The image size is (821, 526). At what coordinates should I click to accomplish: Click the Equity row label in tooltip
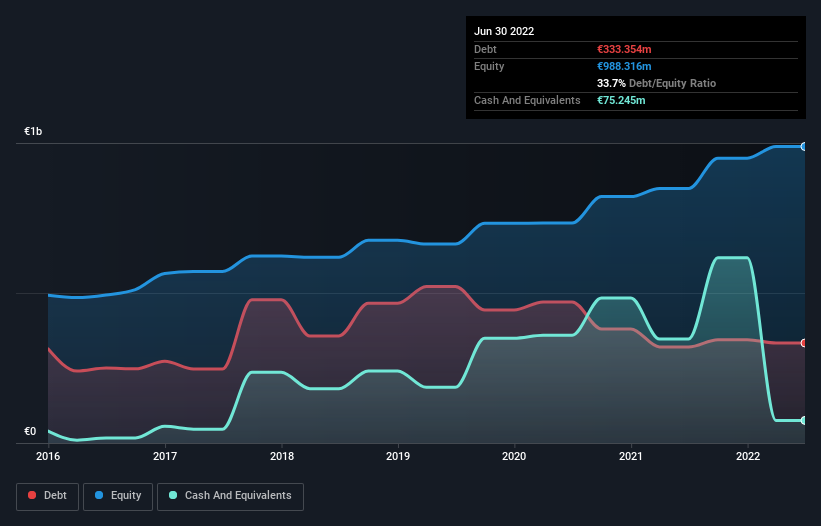(x=489, y=66)
